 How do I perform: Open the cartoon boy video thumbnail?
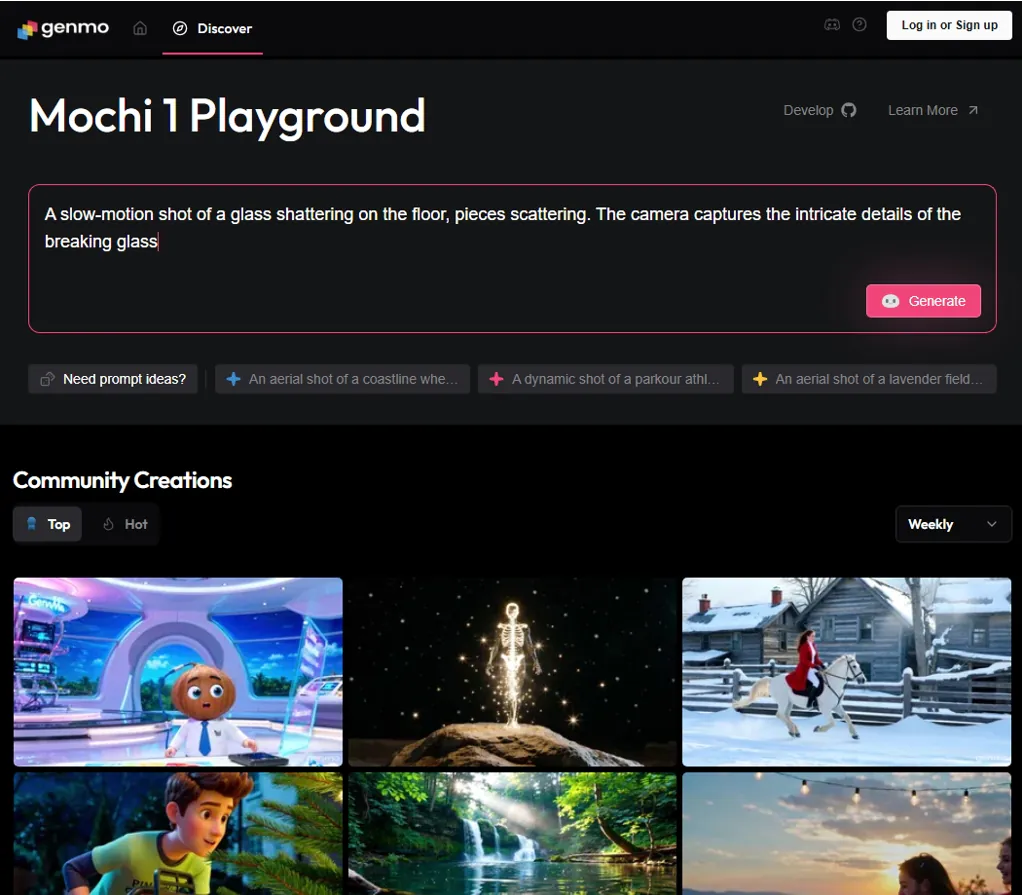point(178,834)
